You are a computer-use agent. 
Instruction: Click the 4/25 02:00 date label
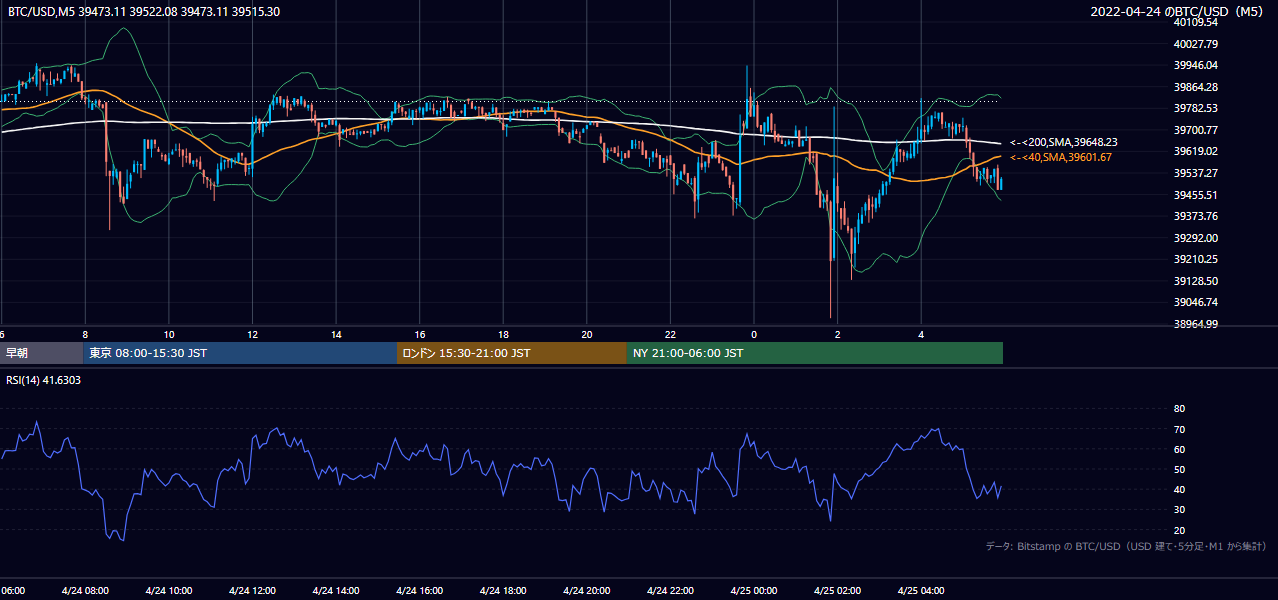(x=837, y=591)
